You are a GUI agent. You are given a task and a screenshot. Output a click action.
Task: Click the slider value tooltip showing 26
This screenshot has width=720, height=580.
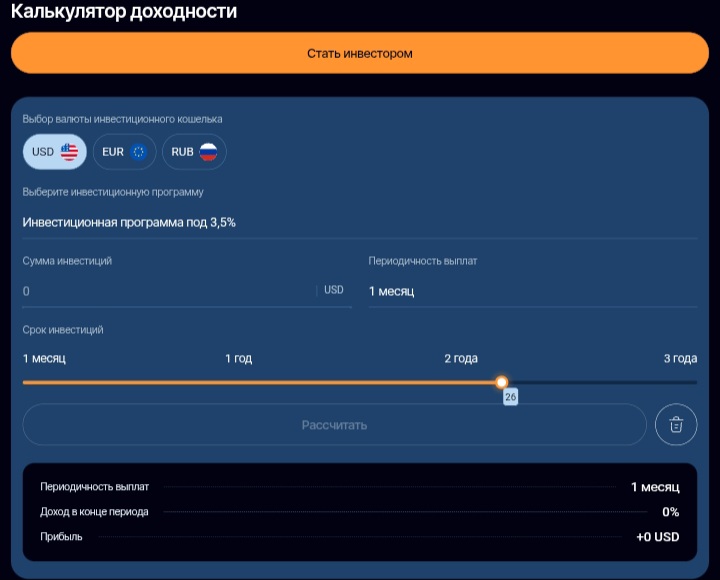point(510,398)
